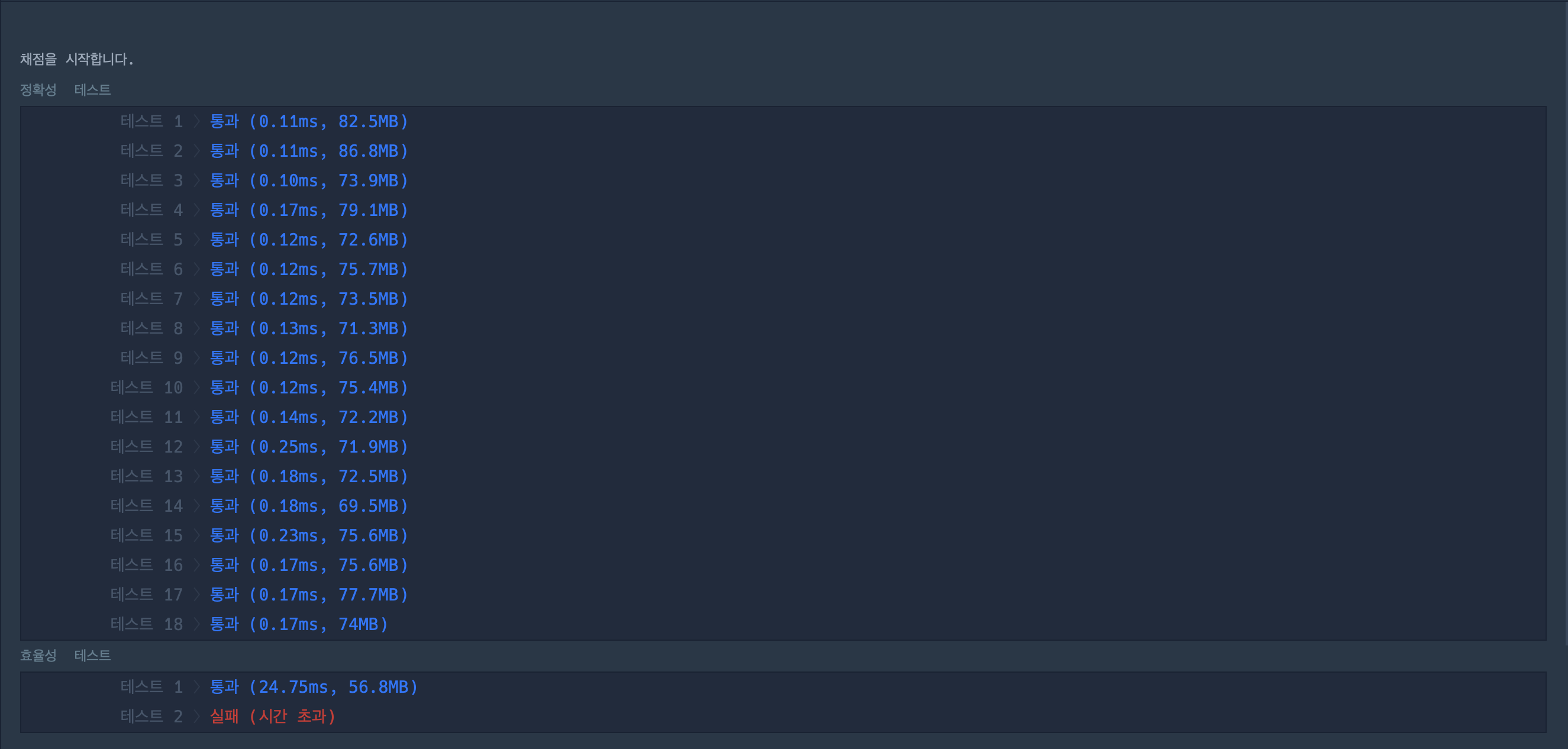This screenshot has width=1568, height=749.
Task: Click the chevron beside 테스트 12
Action: click(196, 447)
